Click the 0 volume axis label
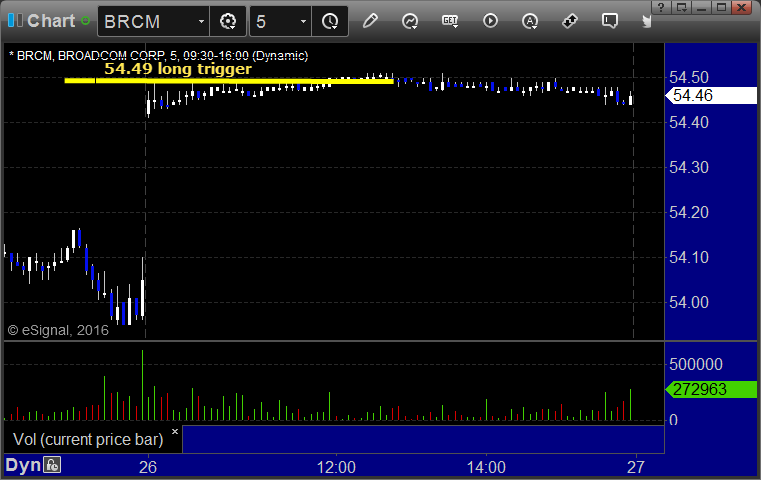This screenshot has width=761, height=480. (x=673, y=419)
